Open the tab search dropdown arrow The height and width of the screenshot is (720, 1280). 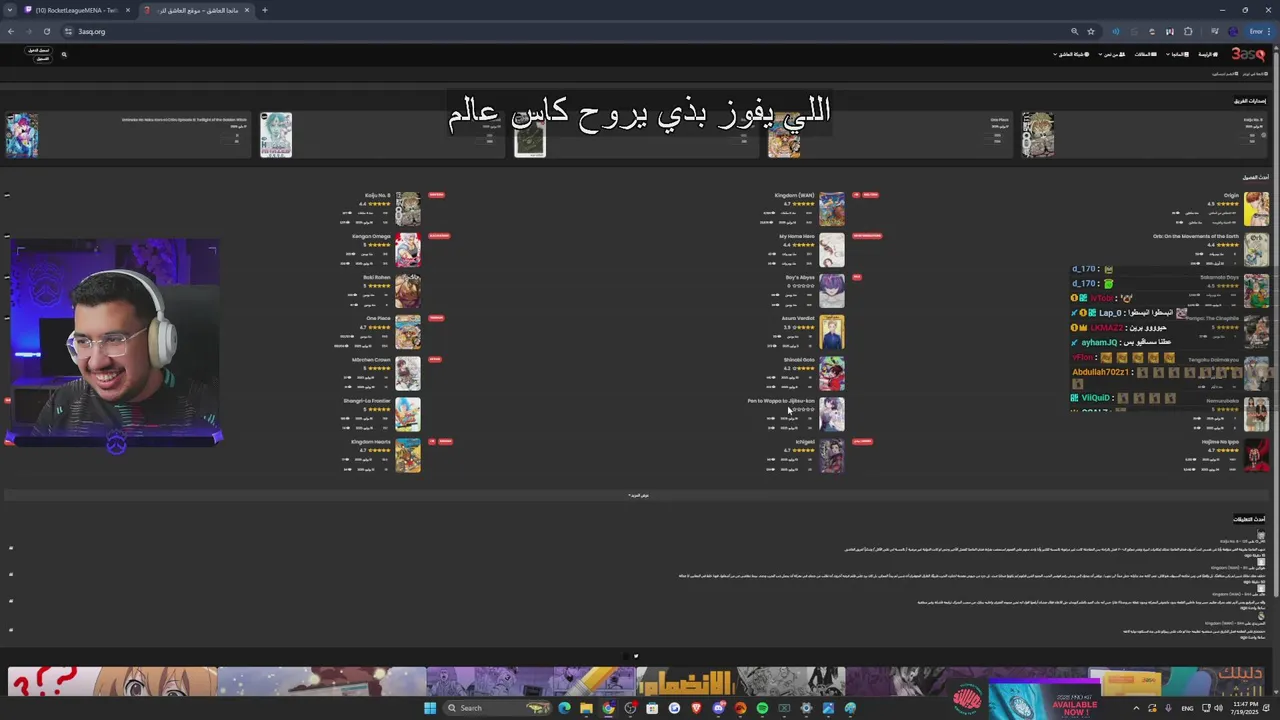[x=9, y=10]
